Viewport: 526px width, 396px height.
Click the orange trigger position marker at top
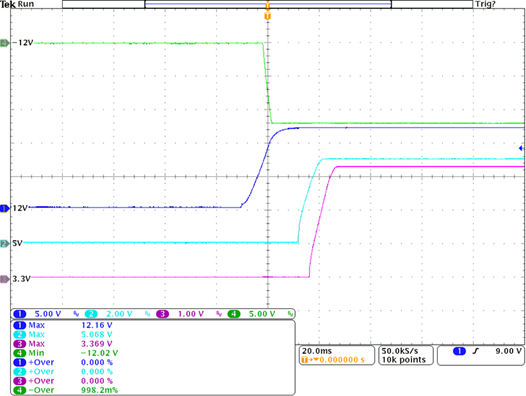click(x=267, y=16)
